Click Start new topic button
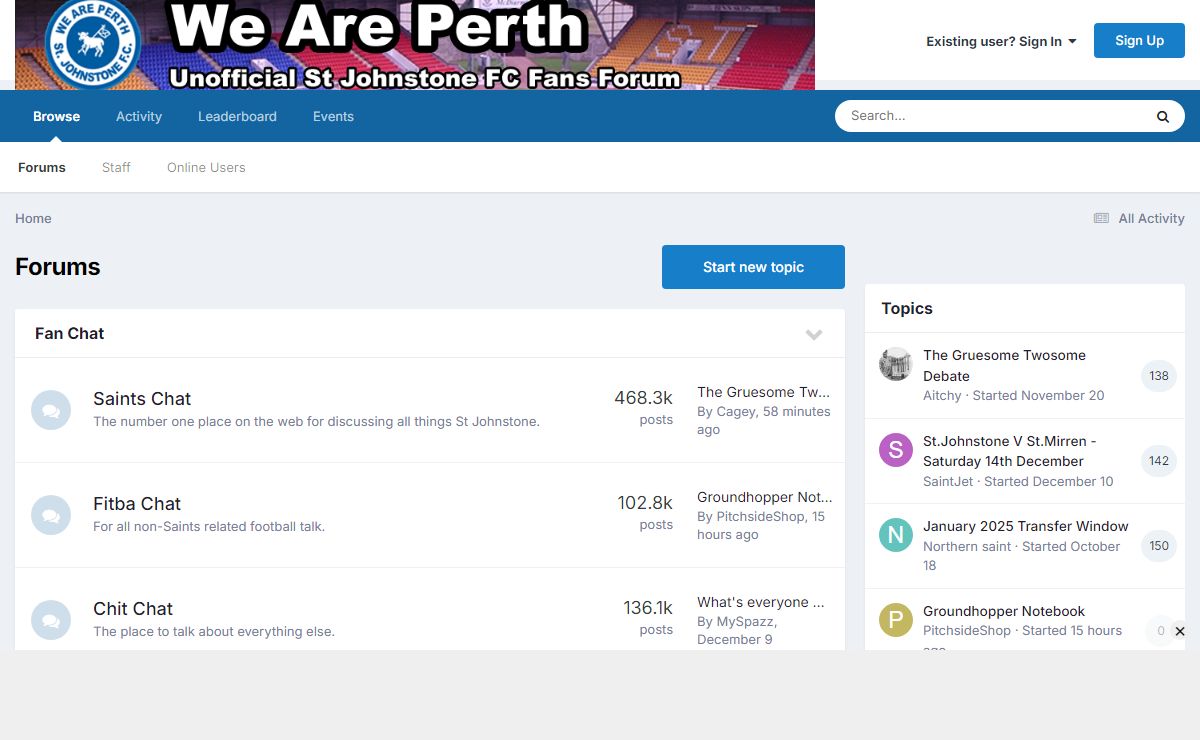This screenshot has height=740, width=1200. pyautogui.click(x=753, y=267)
